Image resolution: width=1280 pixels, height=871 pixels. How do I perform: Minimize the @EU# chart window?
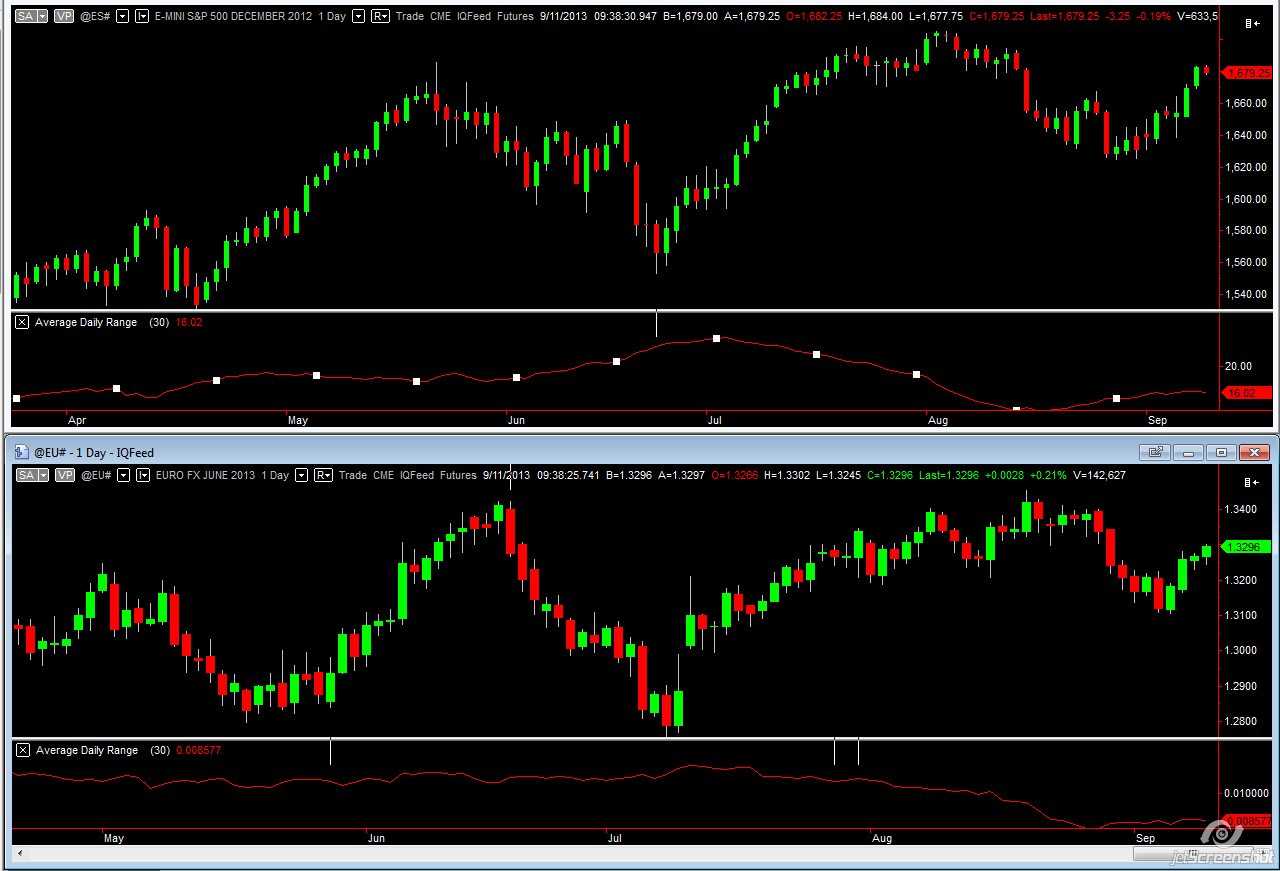(1188, 452)
